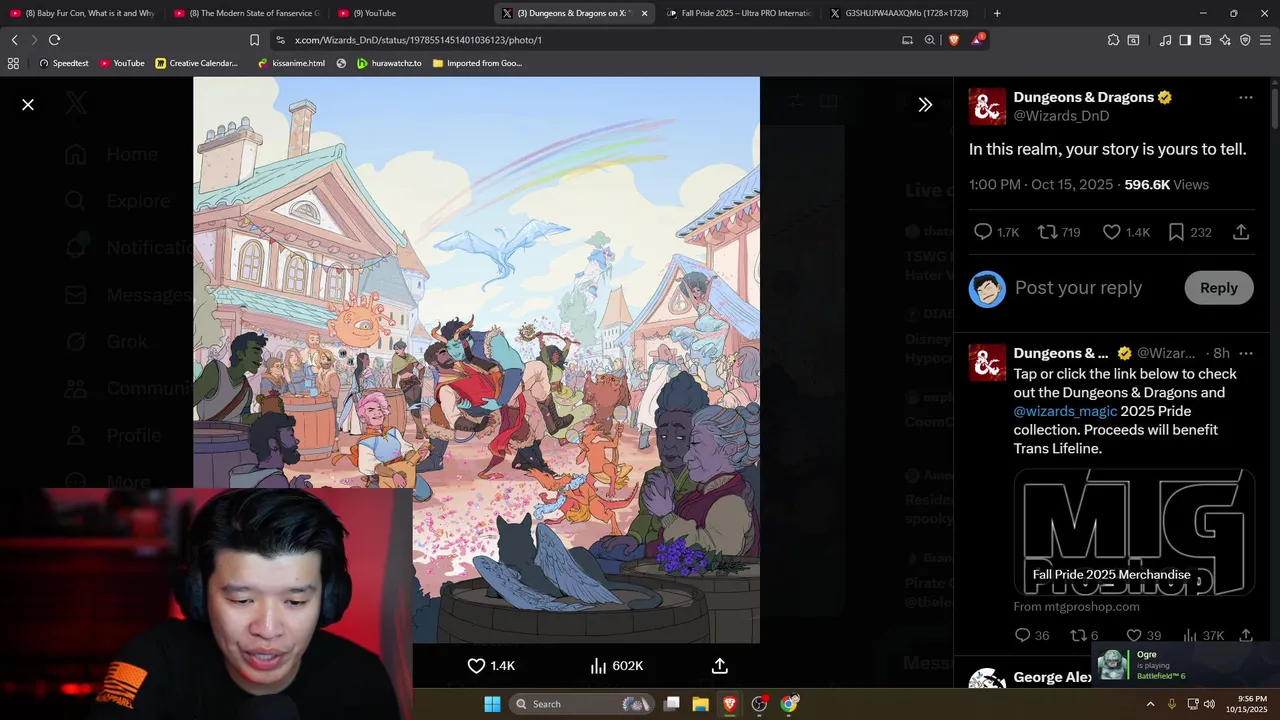This screenshot has width=1280, height=720.
Task: Open the 1:00 PM · Oct 15, 2025 timestamp
Action: 1041,185
